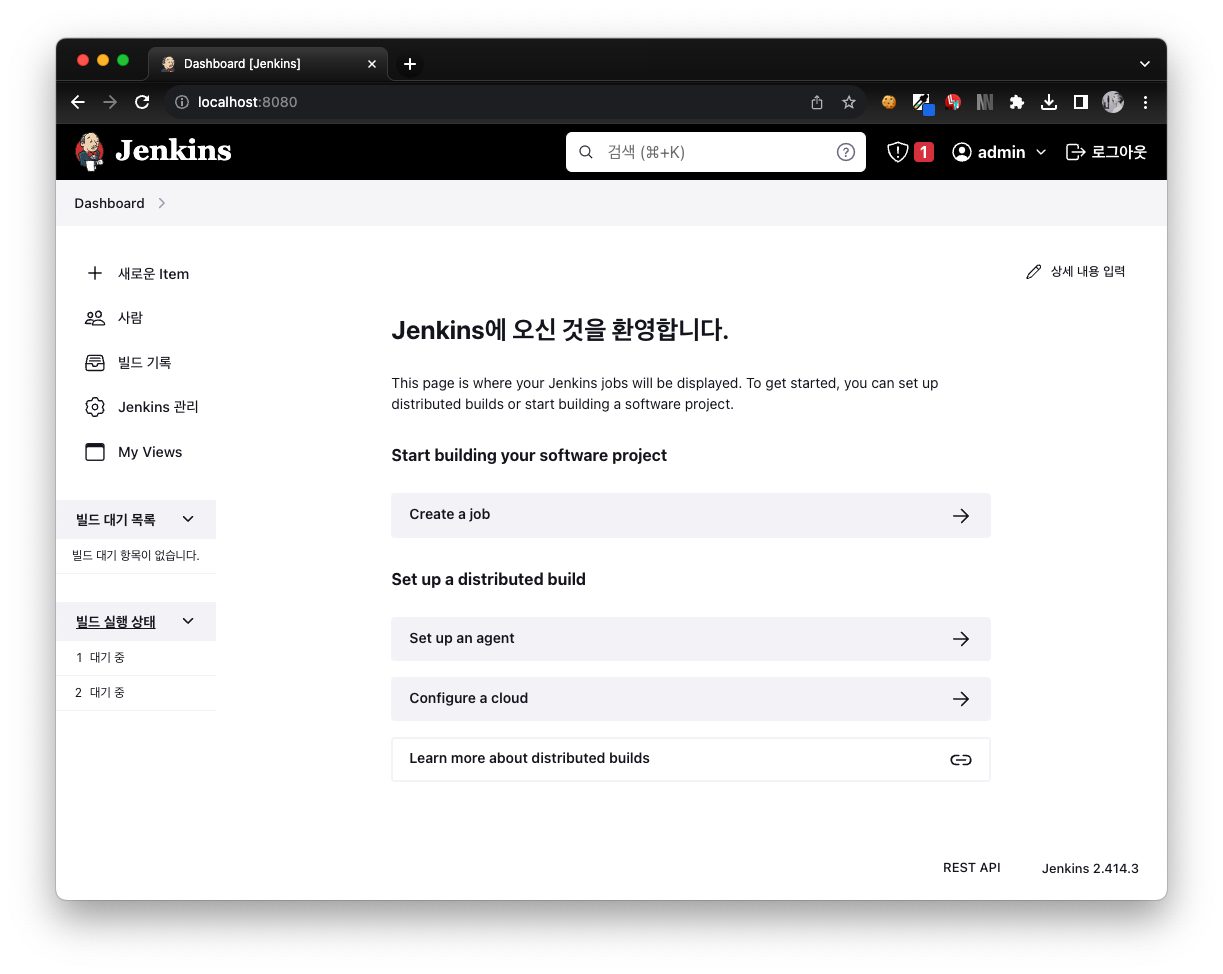Reload the page with refresh icon
The height and width of the screenshot is (974, 1223).
point(142,102)
